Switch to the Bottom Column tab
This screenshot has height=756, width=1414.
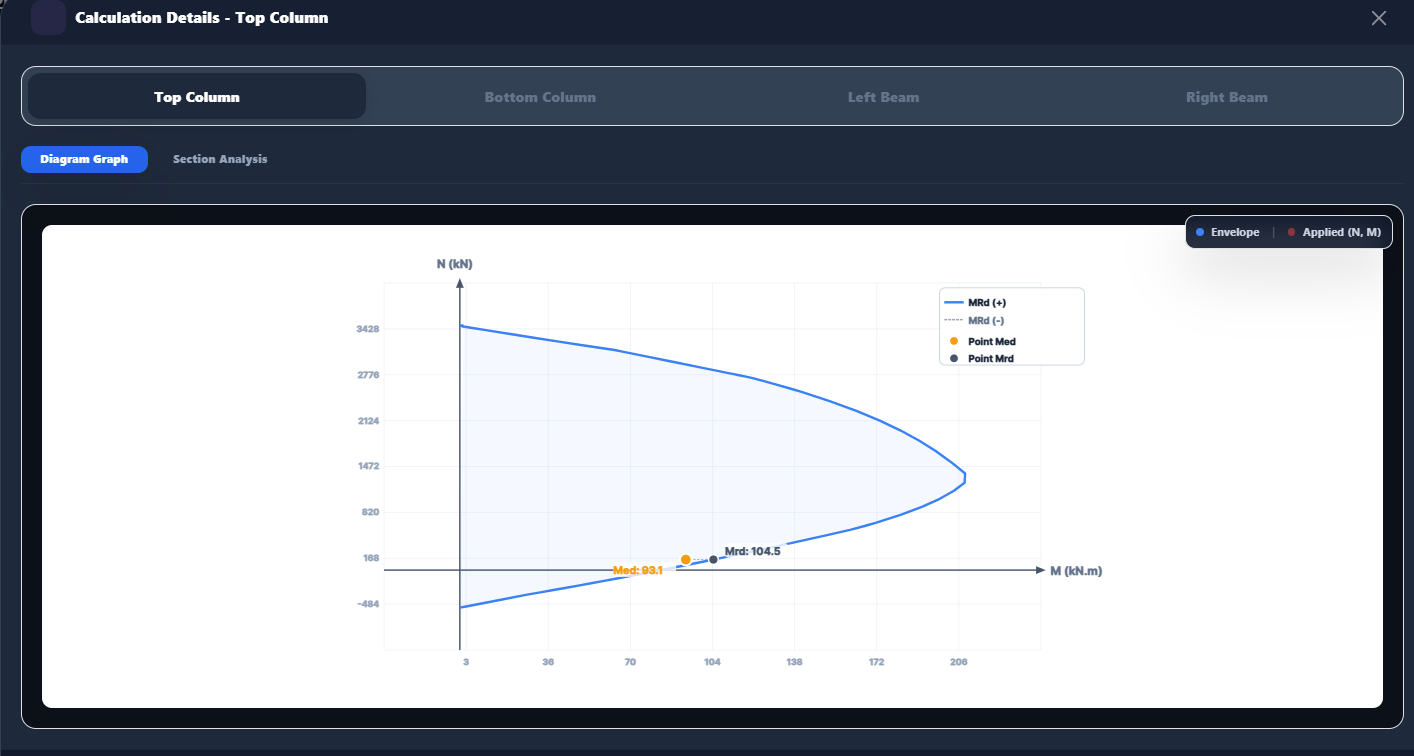540,97
